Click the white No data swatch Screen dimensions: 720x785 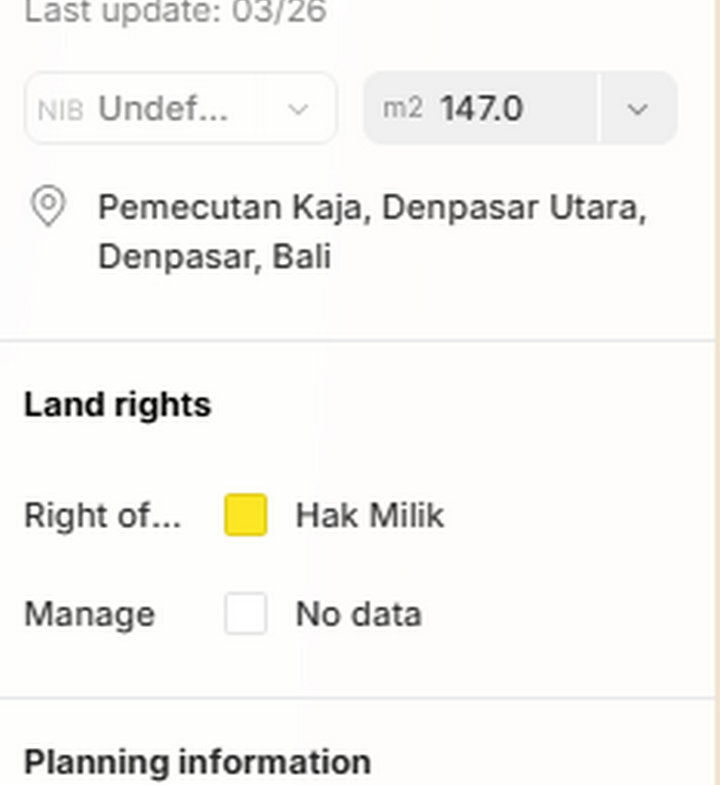click(x=245, y=613)
